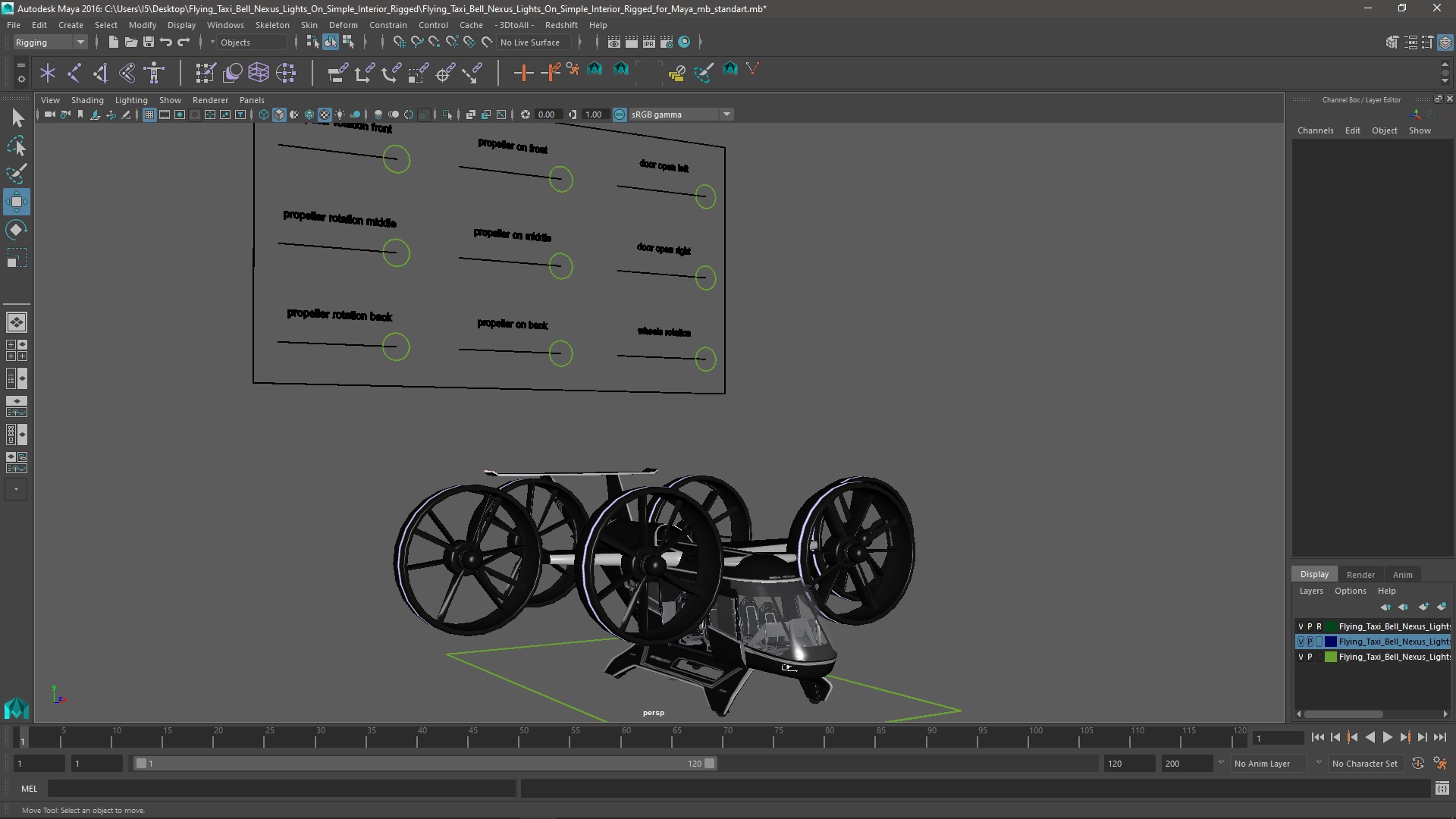Click the Create Cluster shelf icon
The height and width of the screenshot is (819, 1456).
pos(286,73)
